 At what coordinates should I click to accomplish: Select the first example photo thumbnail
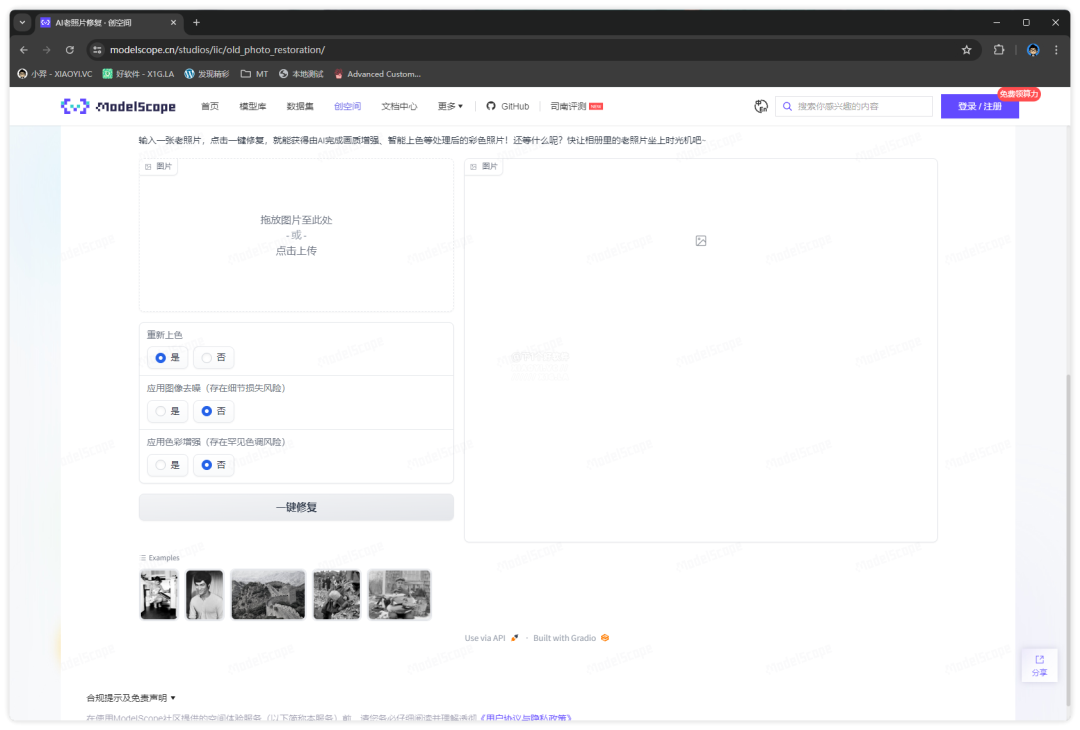(159, 594)
